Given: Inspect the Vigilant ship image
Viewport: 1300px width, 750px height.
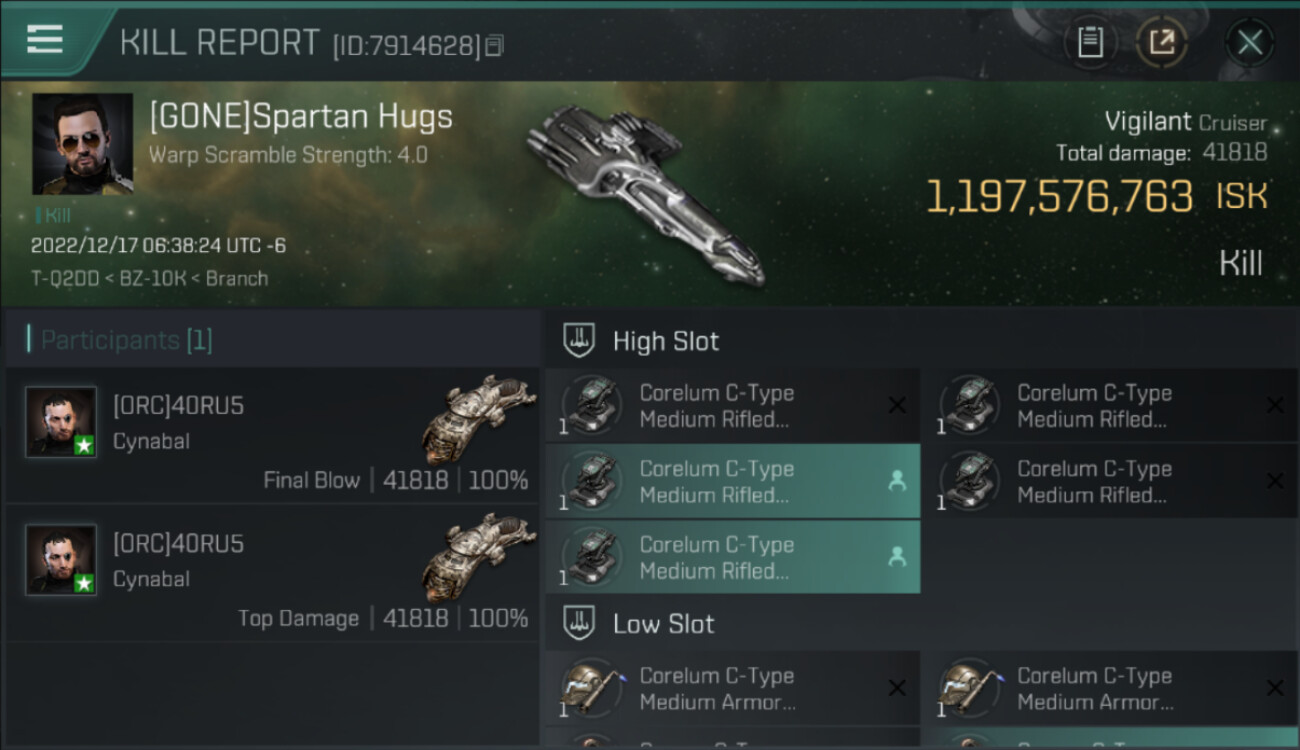Looking at the screenshot, I should click(x=645, y=192).
